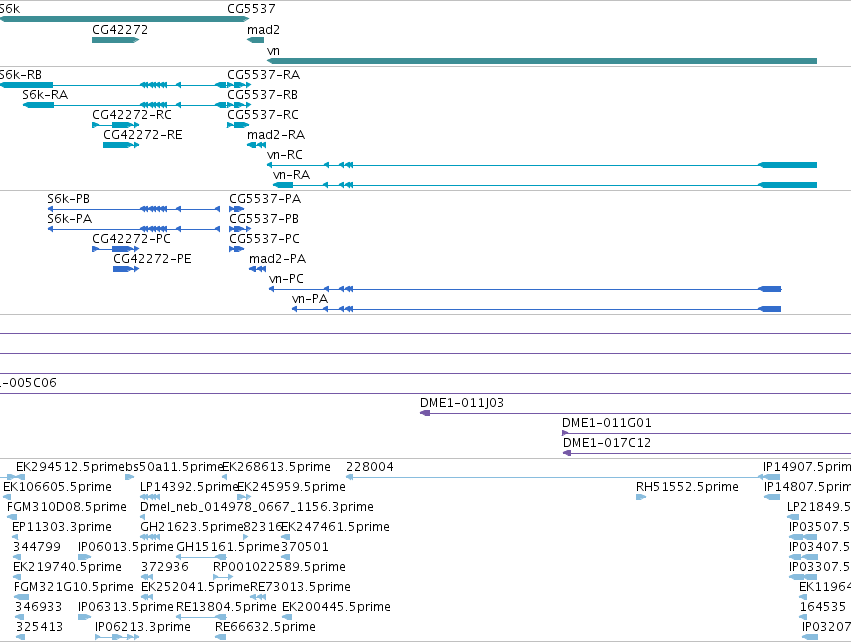The height and width of the screenshot is (642, 851).
Task: Select the CG5537-PC protein label
Action: (x=264, y=239)
